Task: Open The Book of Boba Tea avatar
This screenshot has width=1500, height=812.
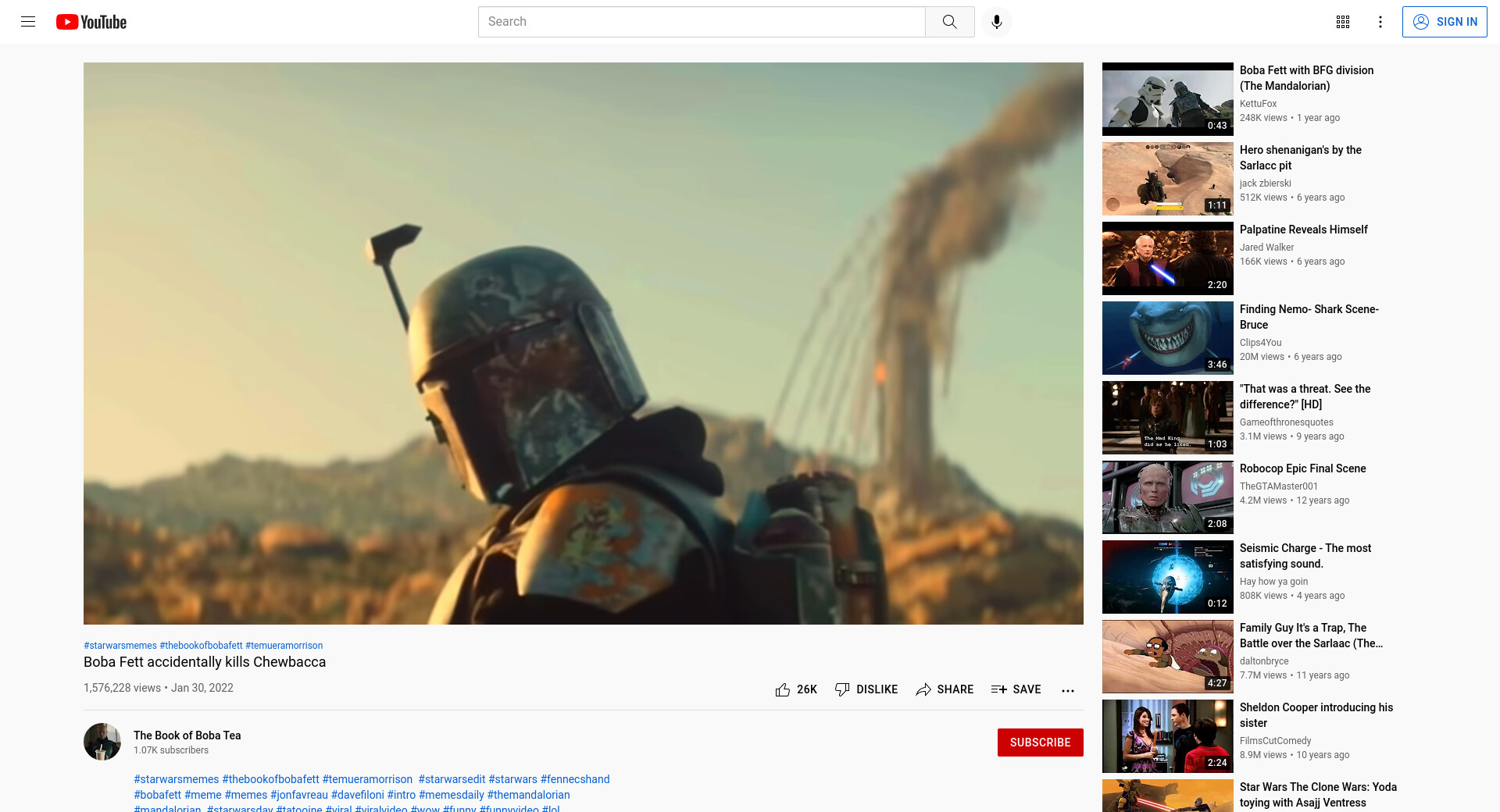Action: (x=102, y=742)
